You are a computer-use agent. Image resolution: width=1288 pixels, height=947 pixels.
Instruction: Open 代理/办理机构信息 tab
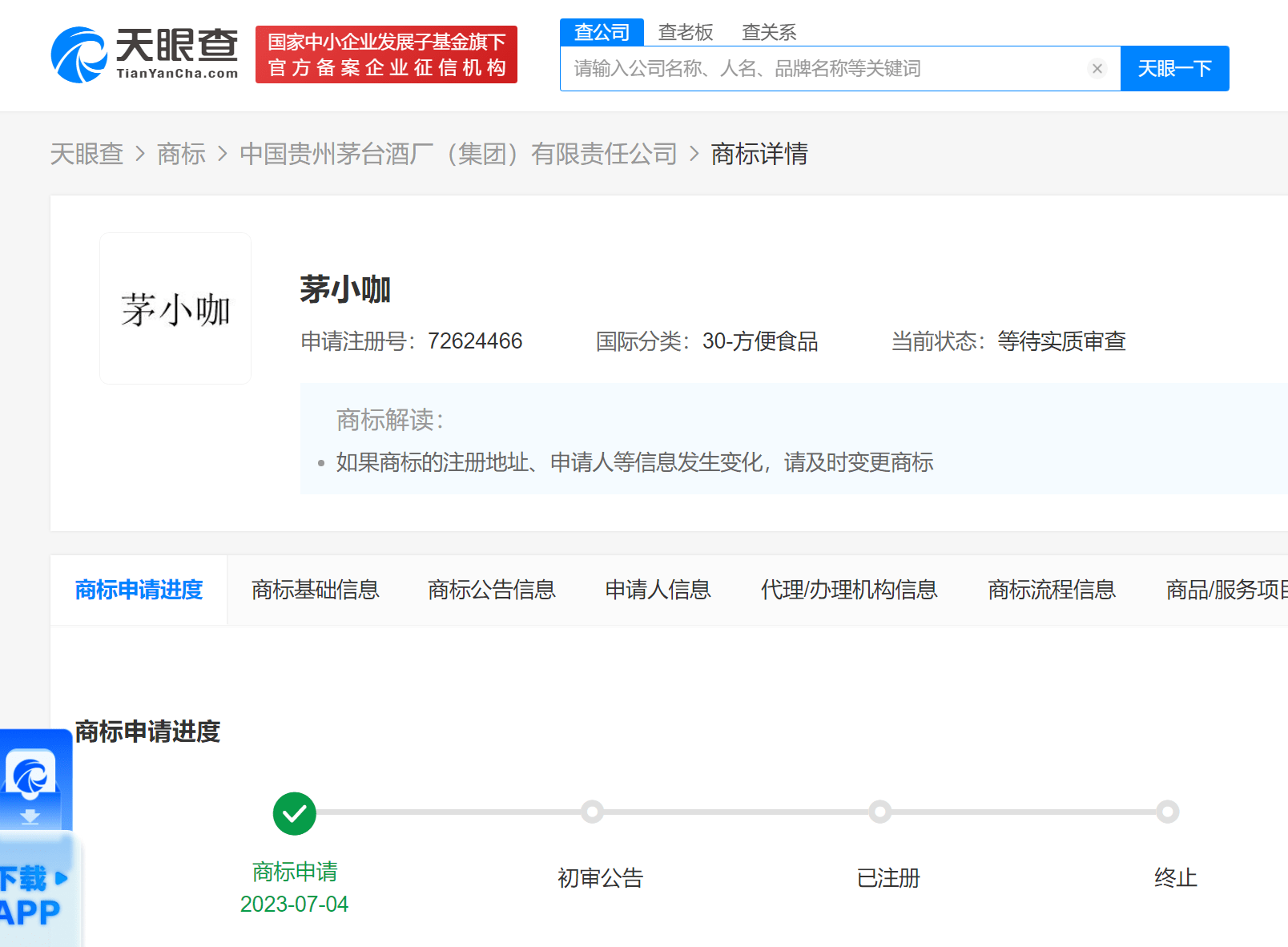848,590
